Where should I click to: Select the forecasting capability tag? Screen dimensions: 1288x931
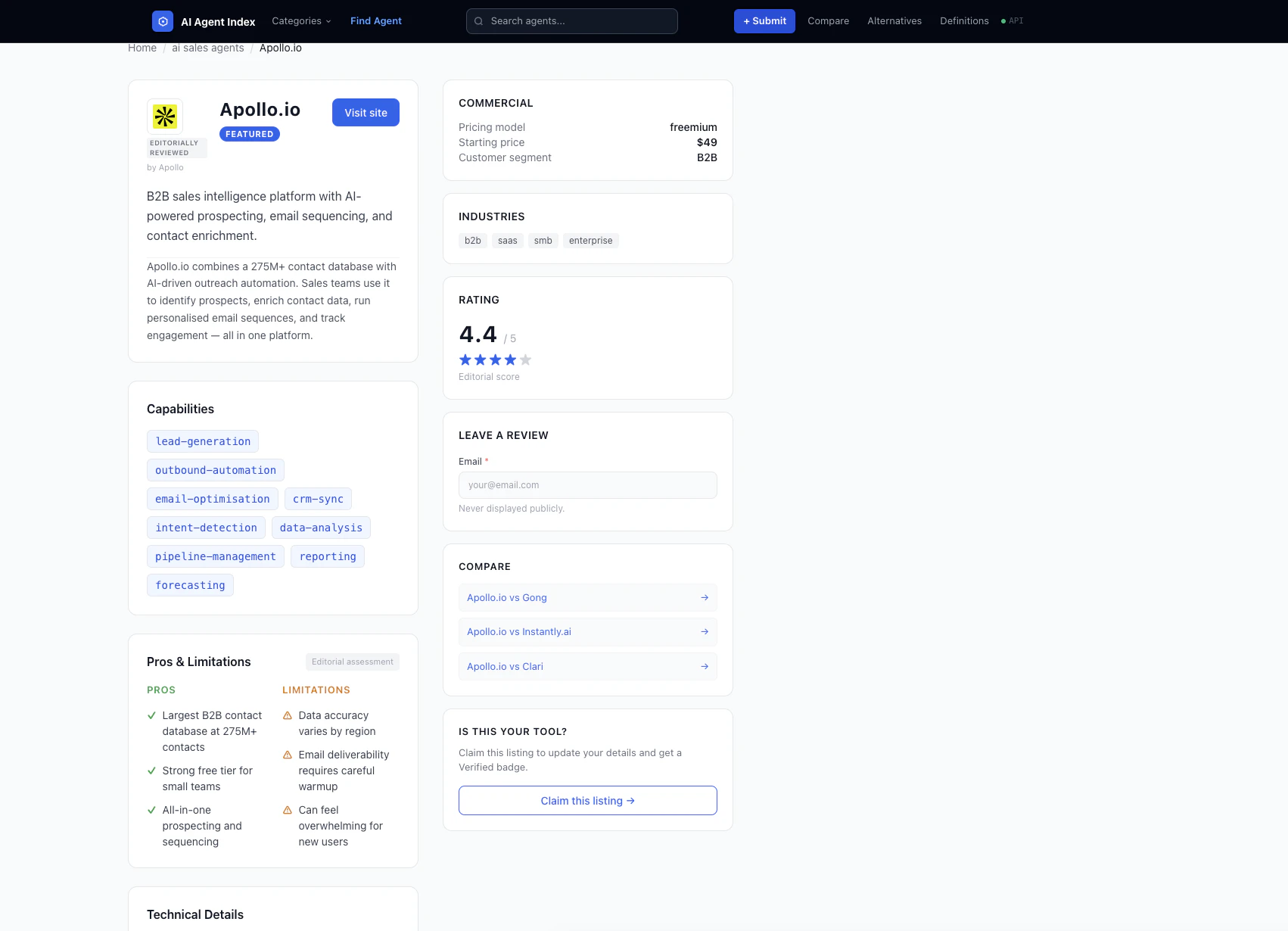190,586
